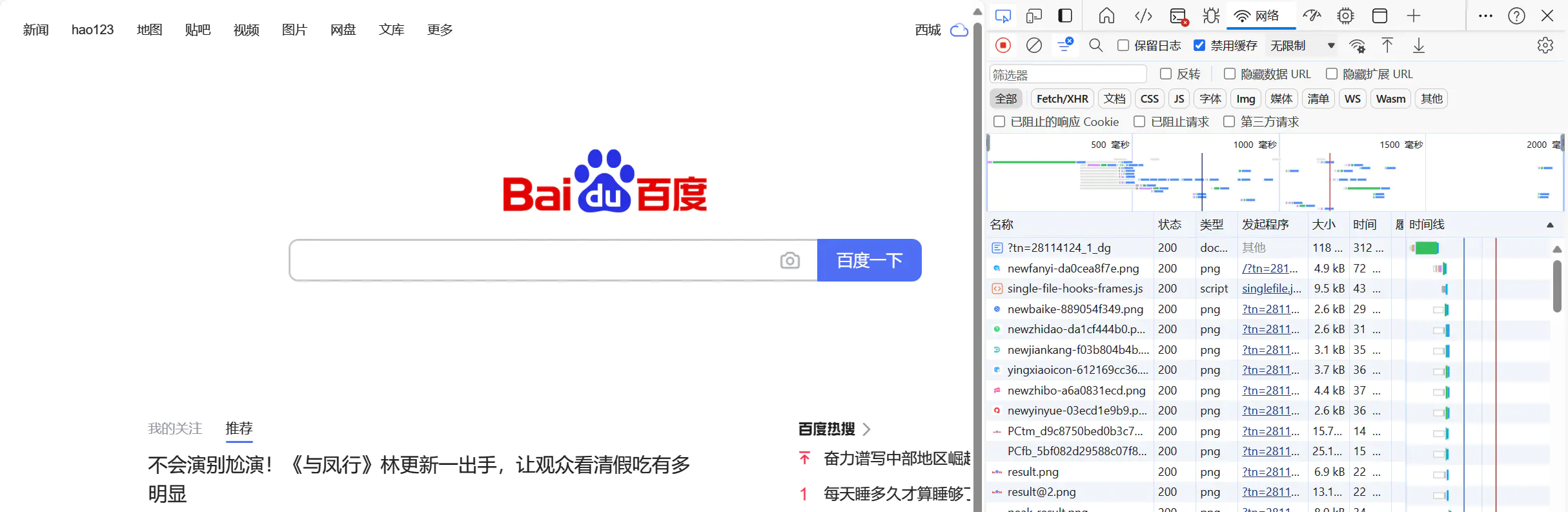Open DevTools customize ellipsis menu

(x=1485, y=15)
